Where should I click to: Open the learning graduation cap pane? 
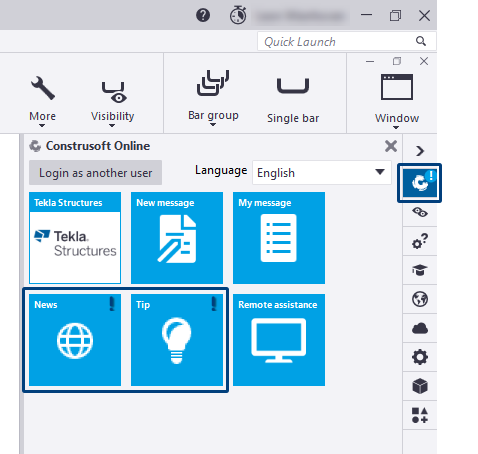[420, 270]
